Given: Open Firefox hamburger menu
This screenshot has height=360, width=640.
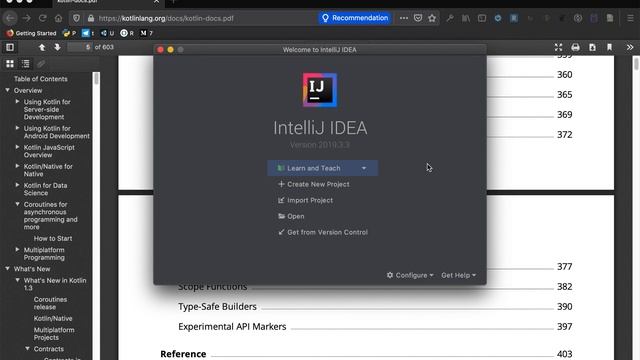Looking at the screenshot, I should (x=630, y=18).
